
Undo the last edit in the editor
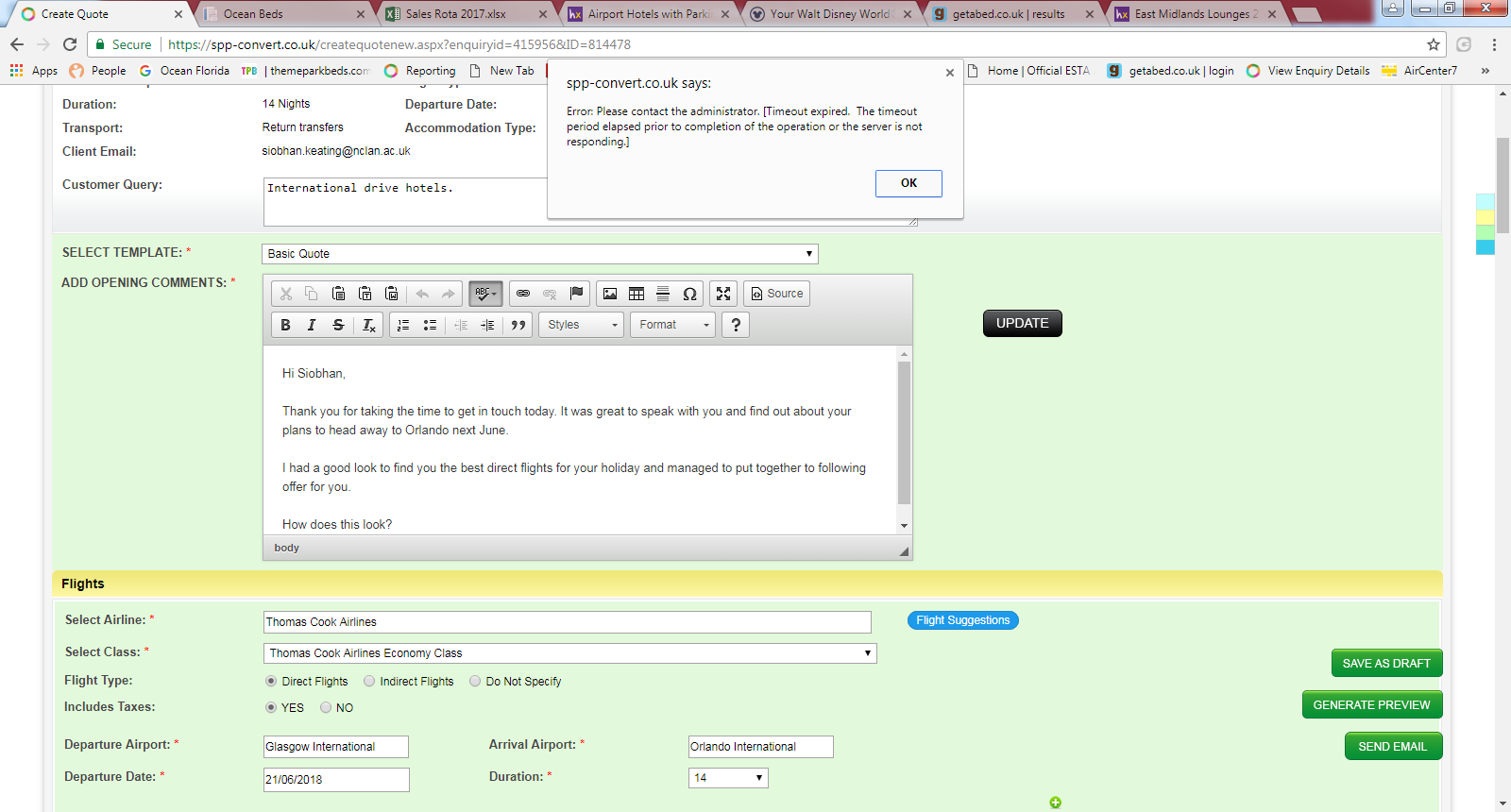click(422, 294)
